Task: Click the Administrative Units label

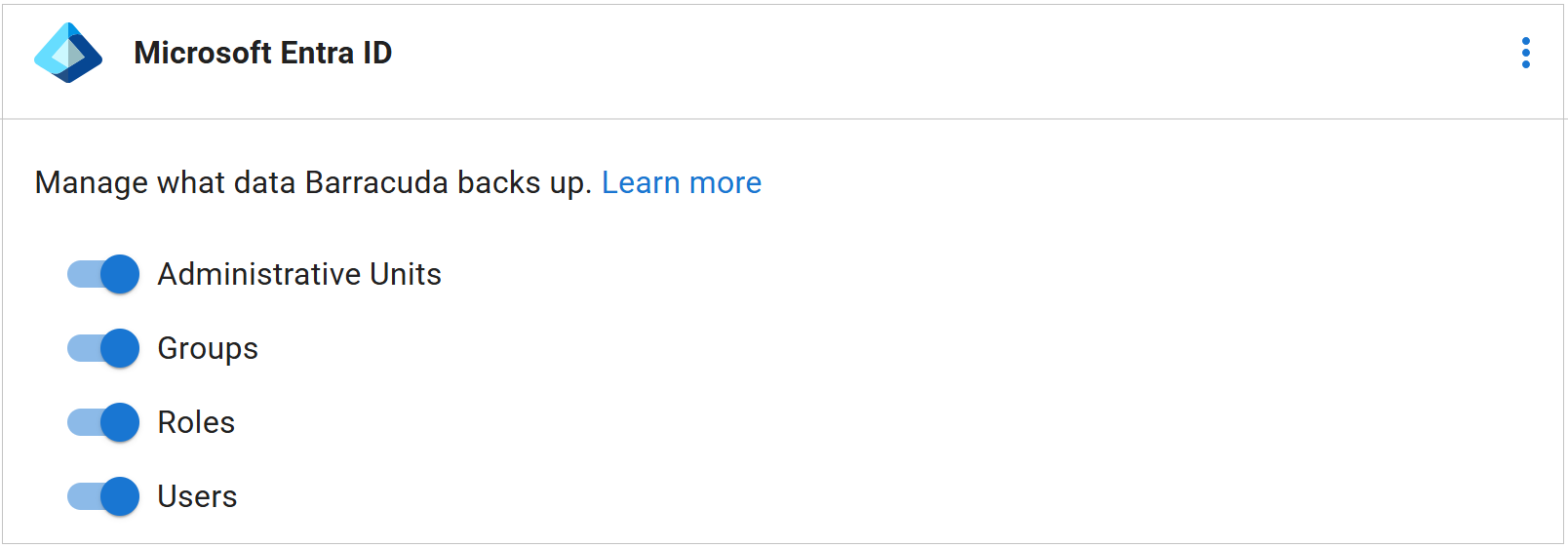Action: [x=298, y=274]
